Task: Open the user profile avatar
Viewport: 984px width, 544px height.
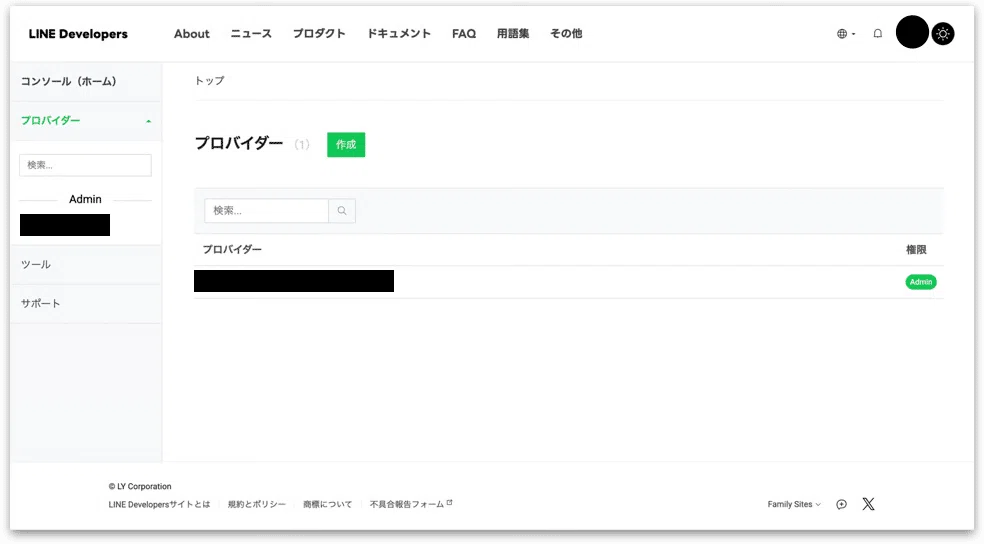Action: coord(912,32)
